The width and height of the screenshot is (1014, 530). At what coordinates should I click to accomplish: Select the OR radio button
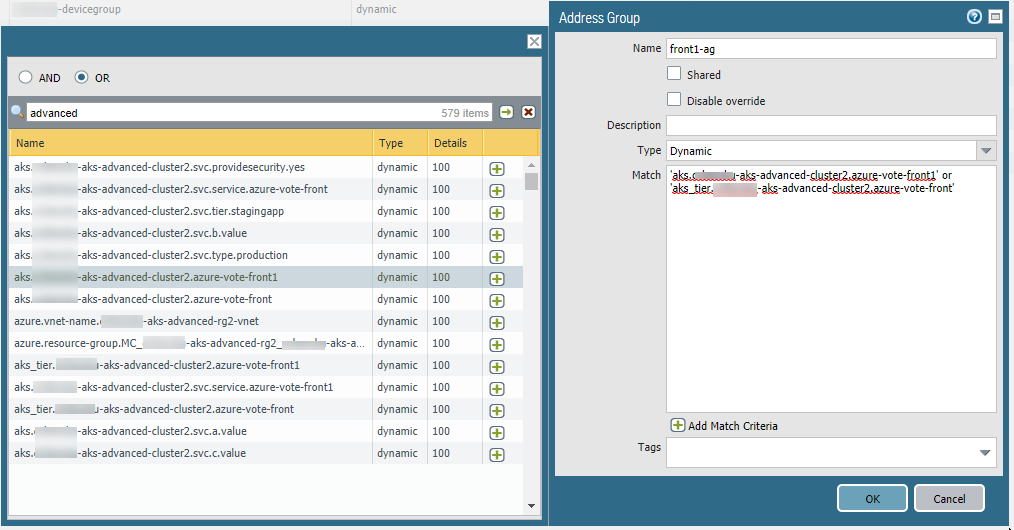(x=82, y=78)
